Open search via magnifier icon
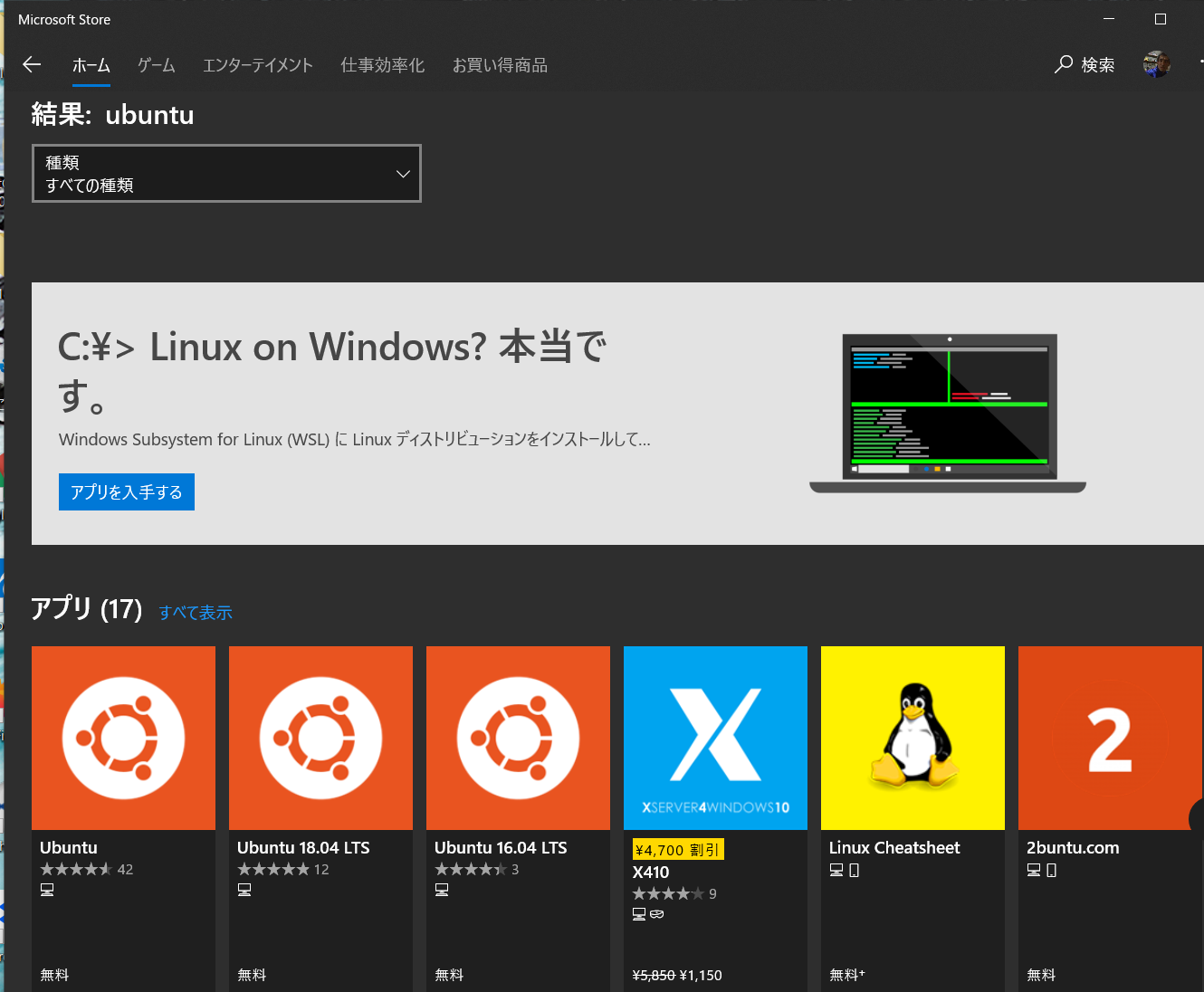The width and height of the screenshot is (1204, 992). 1065,64
